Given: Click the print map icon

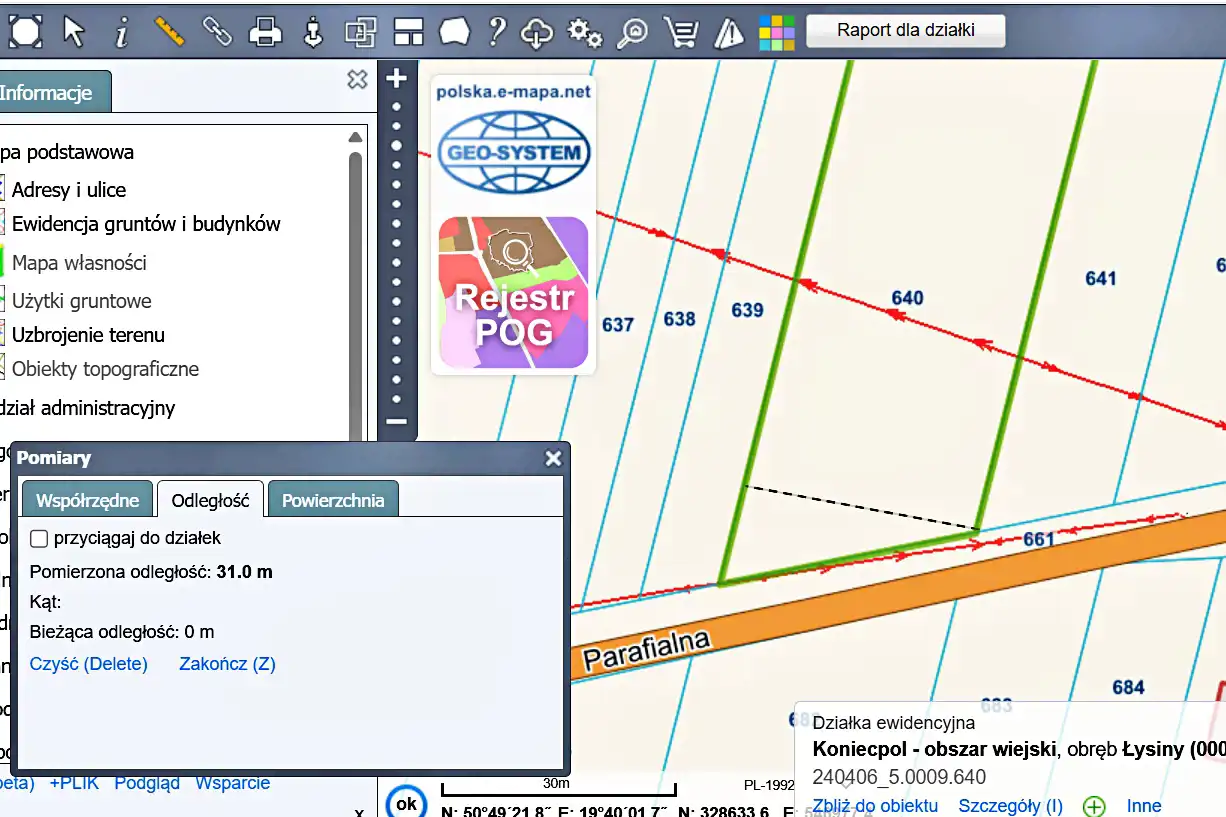Looking at the screenshot, I should (265, 32).
